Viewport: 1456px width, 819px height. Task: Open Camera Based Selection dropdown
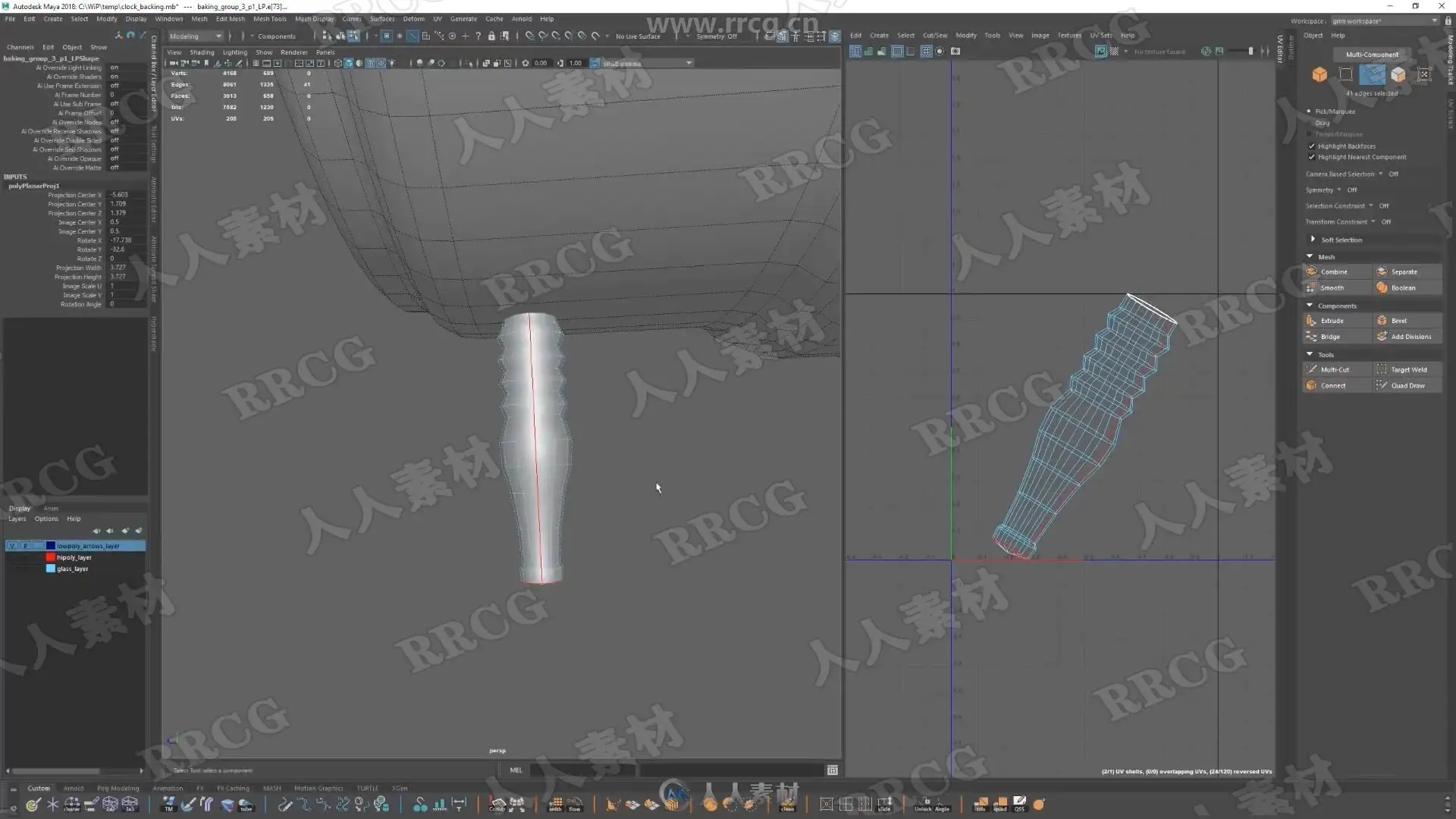[1381, 174]
